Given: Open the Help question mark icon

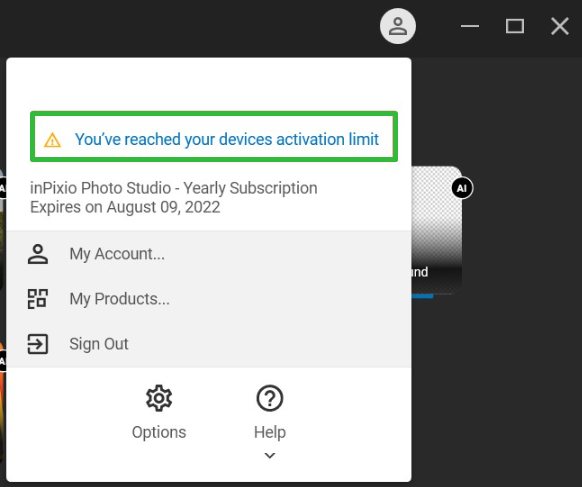Looking at the screenshot, I should pos(270,398).
